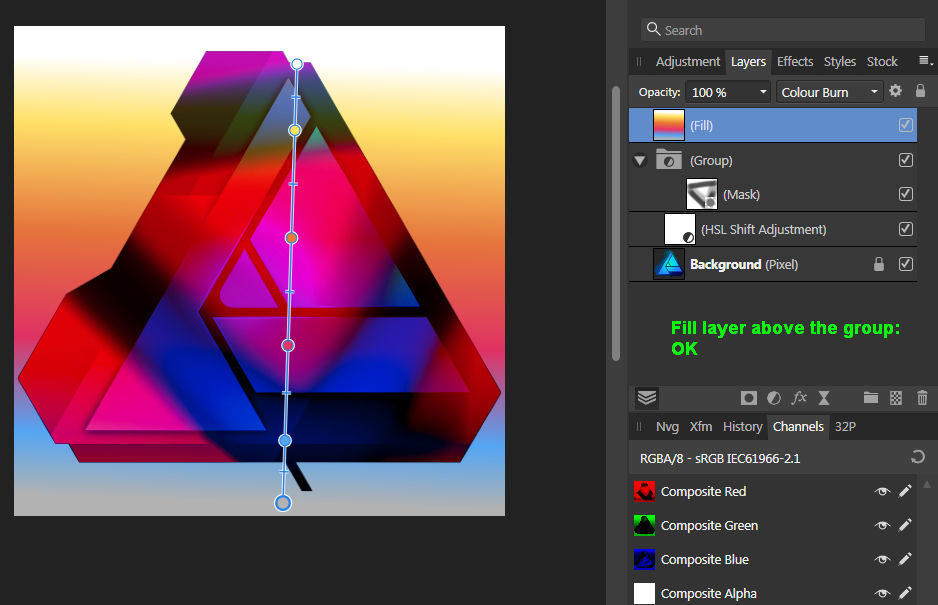Click in the Search input field
This screenshot has width=938, height=605.
click(783, 30)
